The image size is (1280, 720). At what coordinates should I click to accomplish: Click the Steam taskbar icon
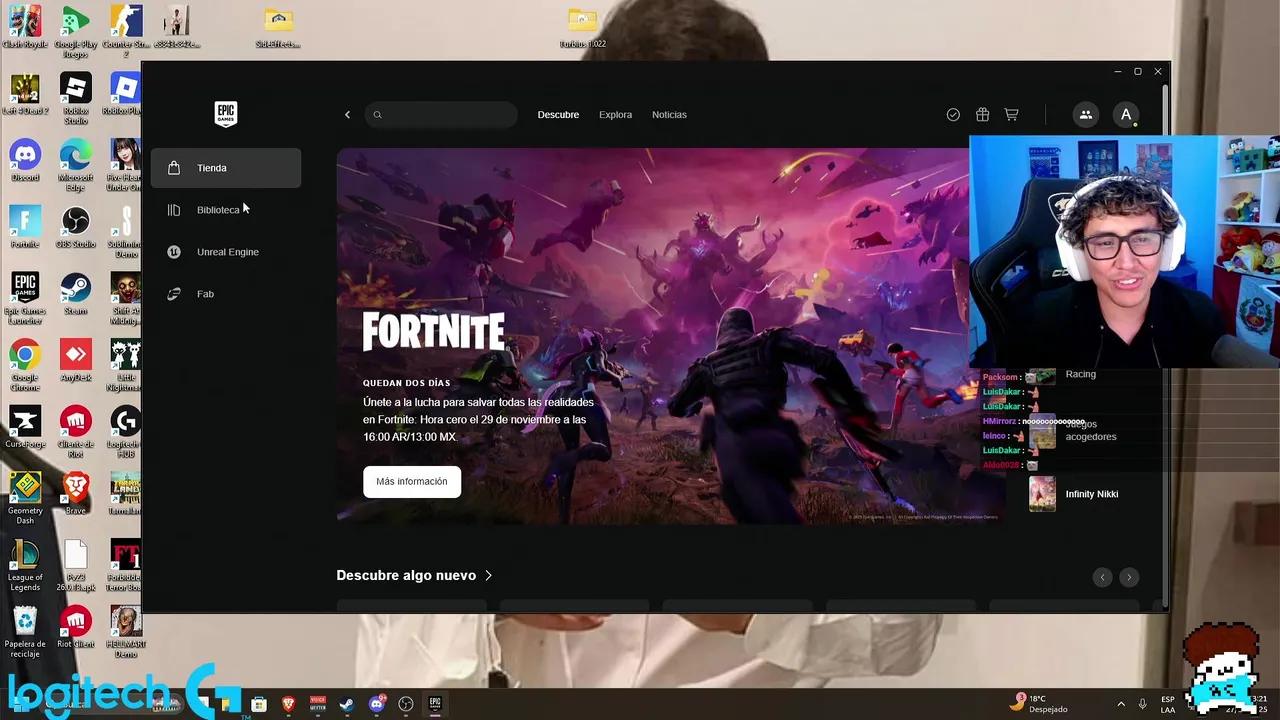(346, 704)
